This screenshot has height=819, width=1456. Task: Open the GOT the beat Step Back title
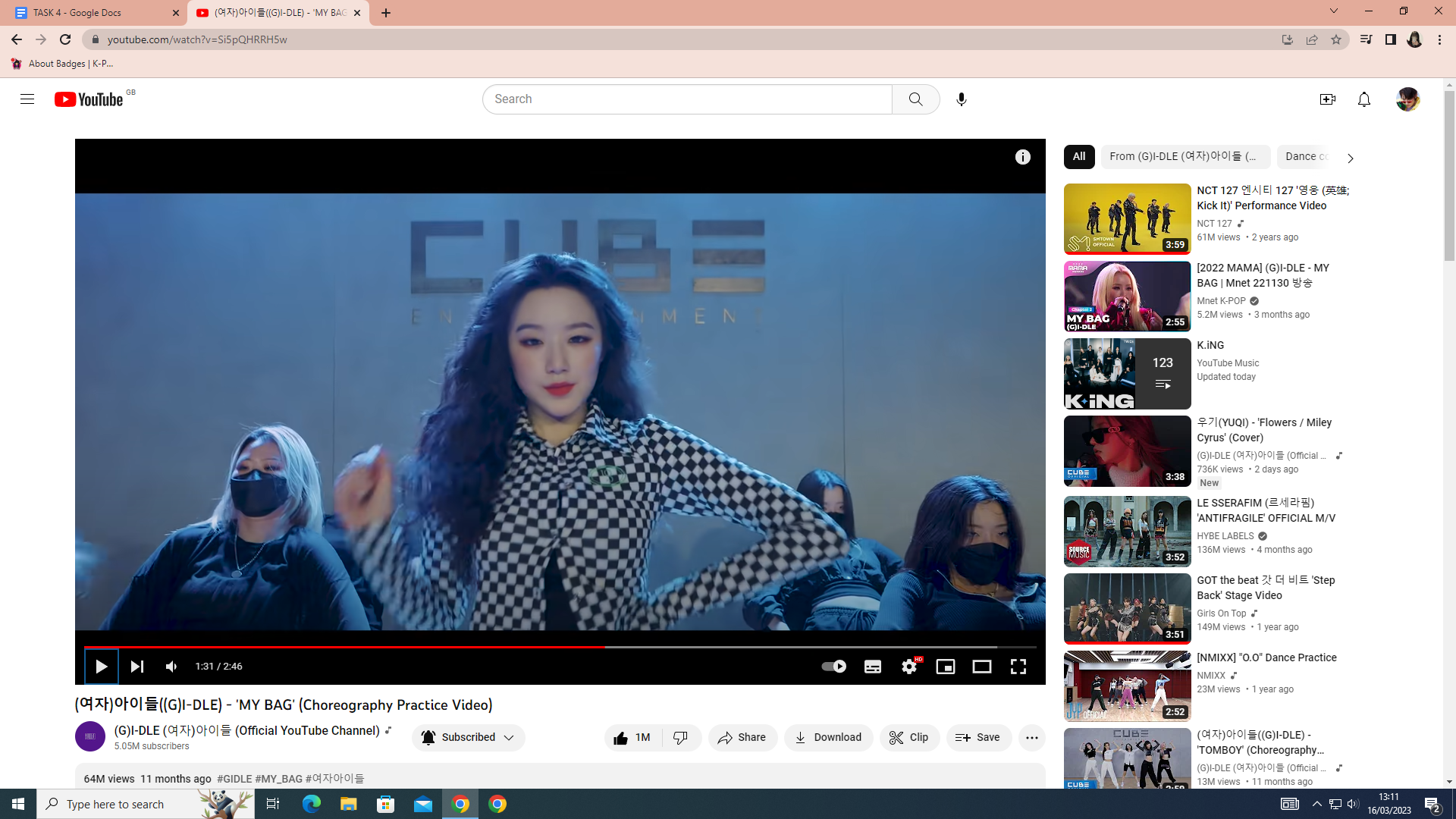click(1266, 588)
